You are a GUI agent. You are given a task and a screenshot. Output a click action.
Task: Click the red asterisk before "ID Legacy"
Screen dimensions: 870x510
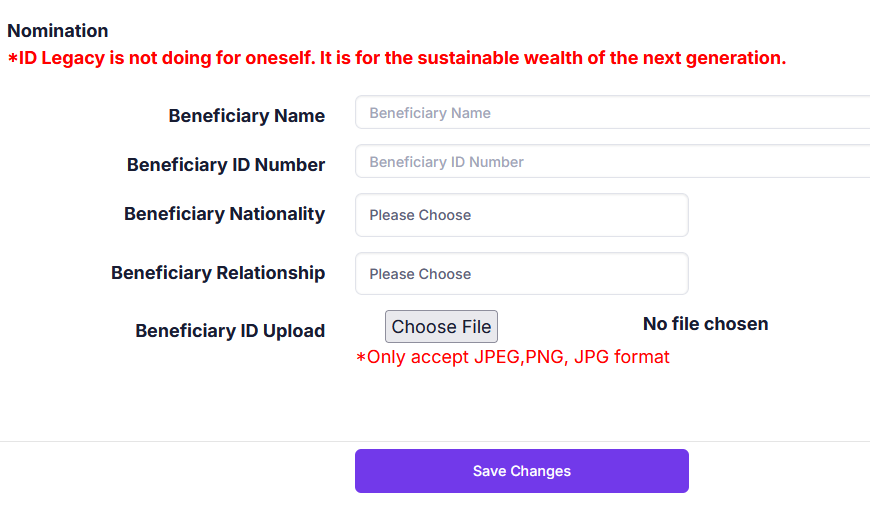click(13, 59)
